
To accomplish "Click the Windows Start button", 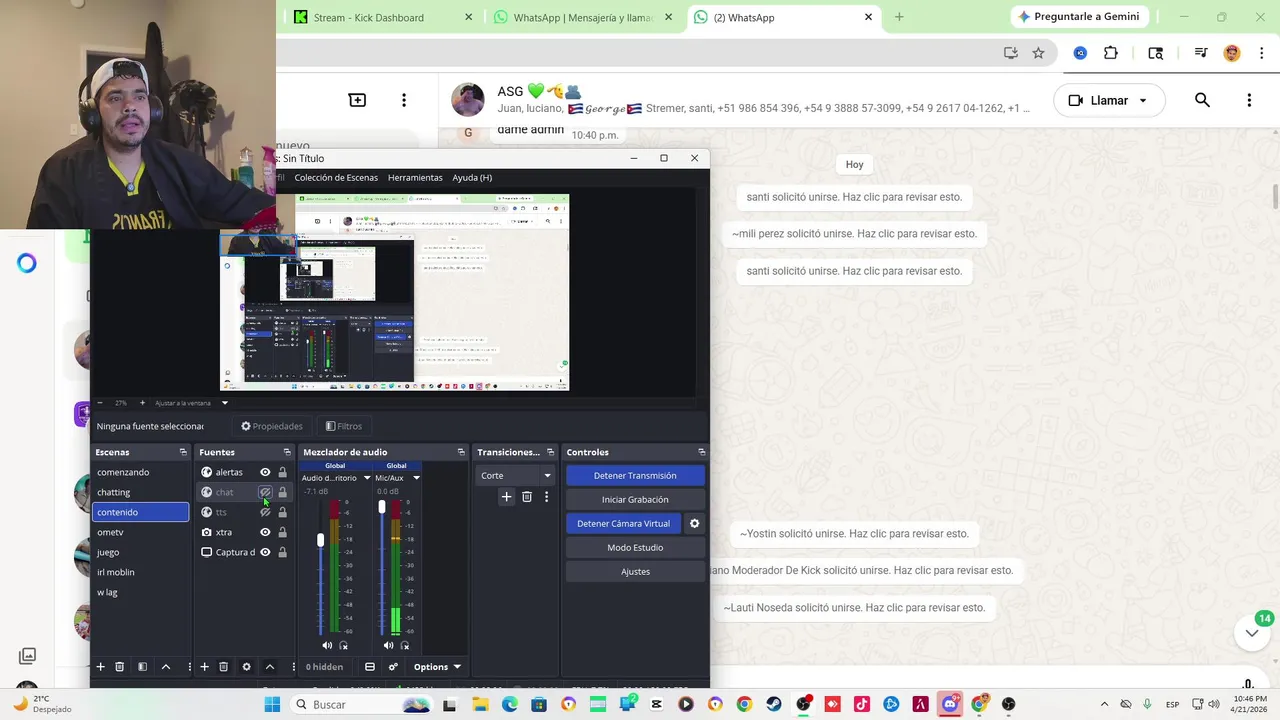I will (x=272, y=704).
